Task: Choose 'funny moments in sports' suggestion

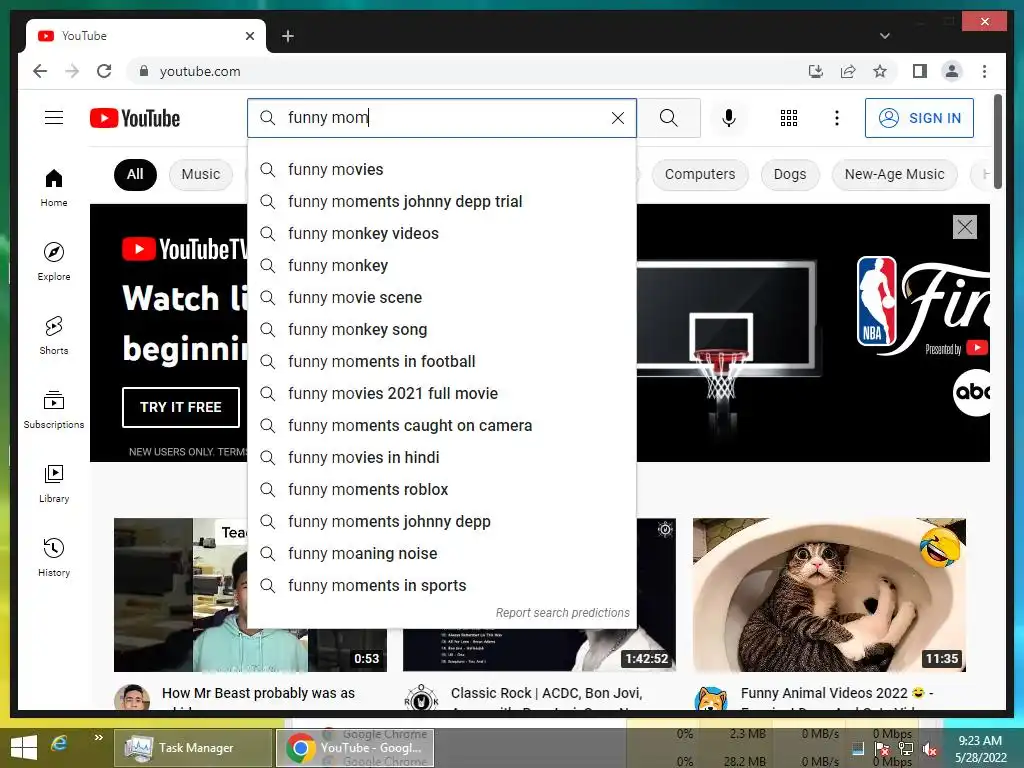Action: (x=442, y=586)
